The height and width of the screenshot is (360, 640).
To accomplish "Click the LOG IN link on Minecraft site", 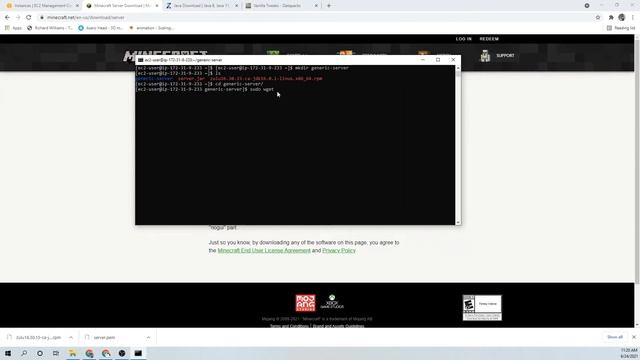I will pos(463,39).
